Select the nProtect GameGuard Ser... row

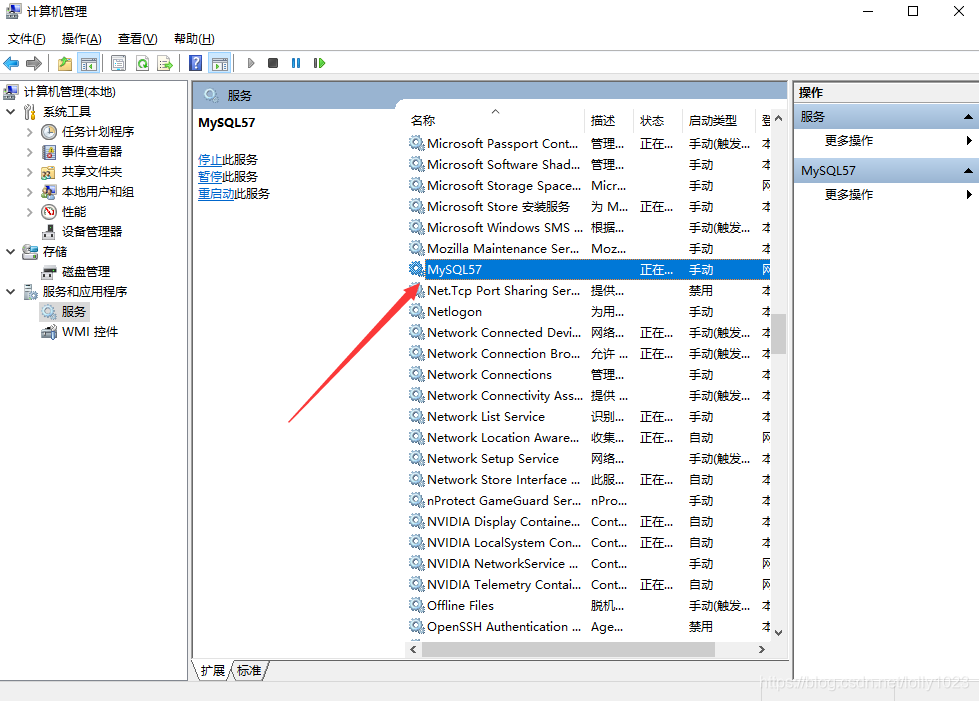(x=589, y=501)
